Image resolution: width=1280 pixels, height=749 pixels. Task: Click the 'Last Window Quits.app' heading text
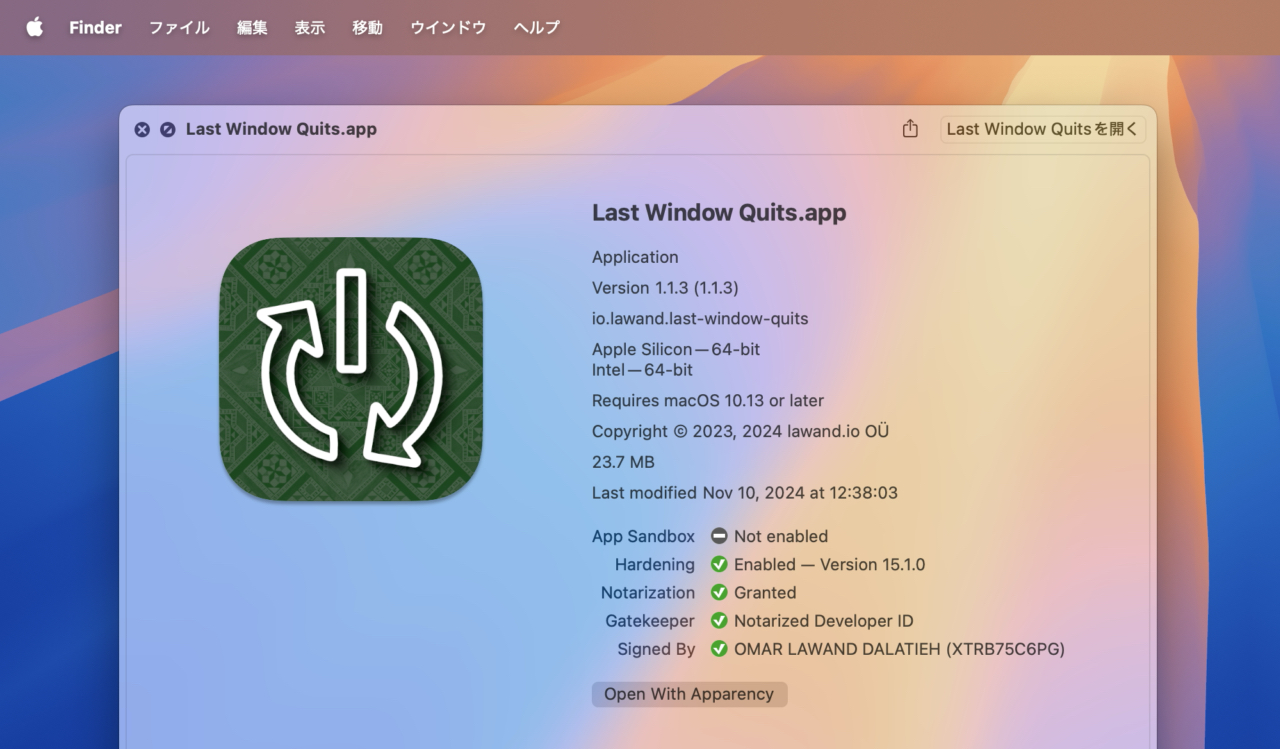(719, 212)
